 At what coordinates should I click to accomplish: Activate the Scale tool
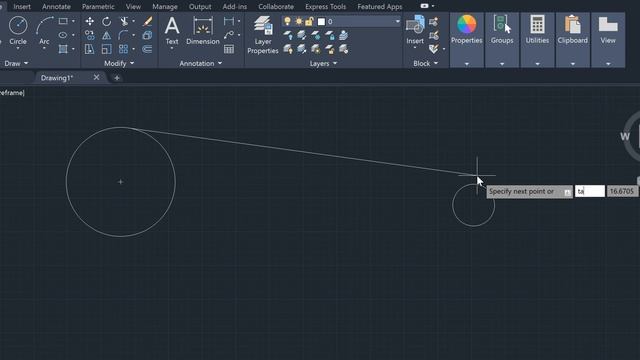[x=107, y=49]
